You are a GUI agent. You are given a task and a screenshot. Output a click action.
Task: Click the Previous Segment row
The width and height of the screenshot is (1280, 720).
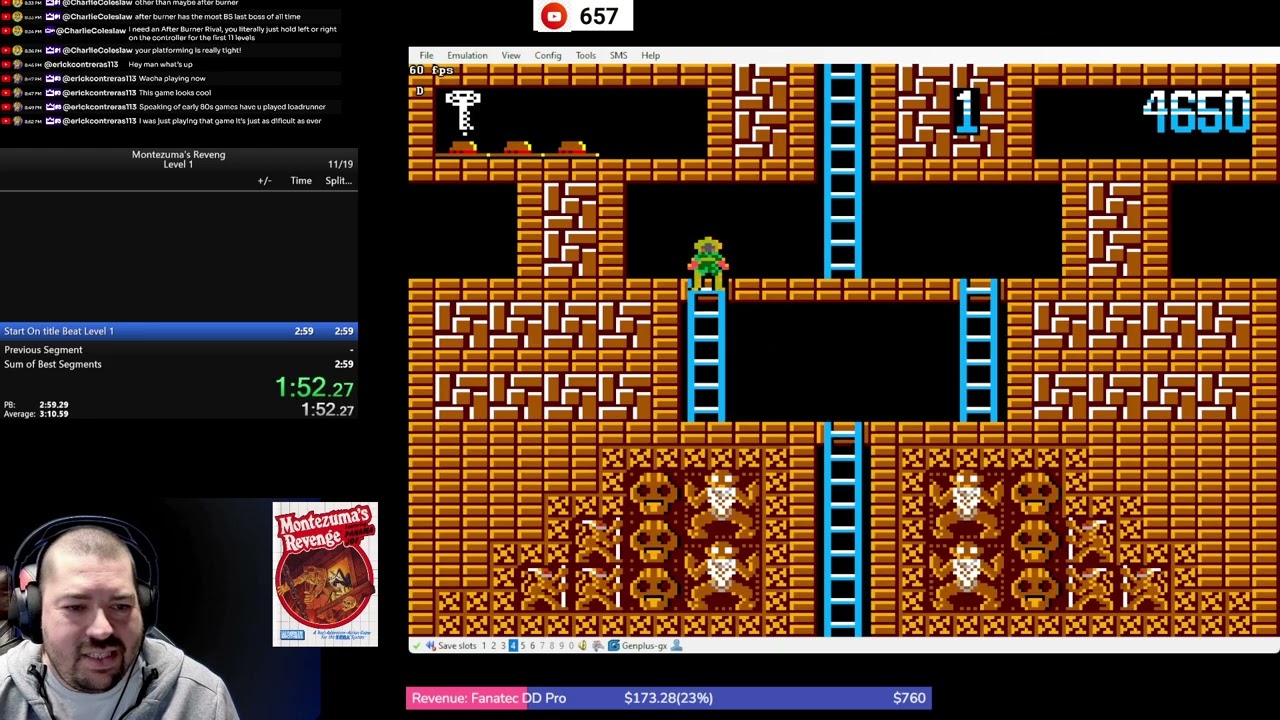point(178,350)
